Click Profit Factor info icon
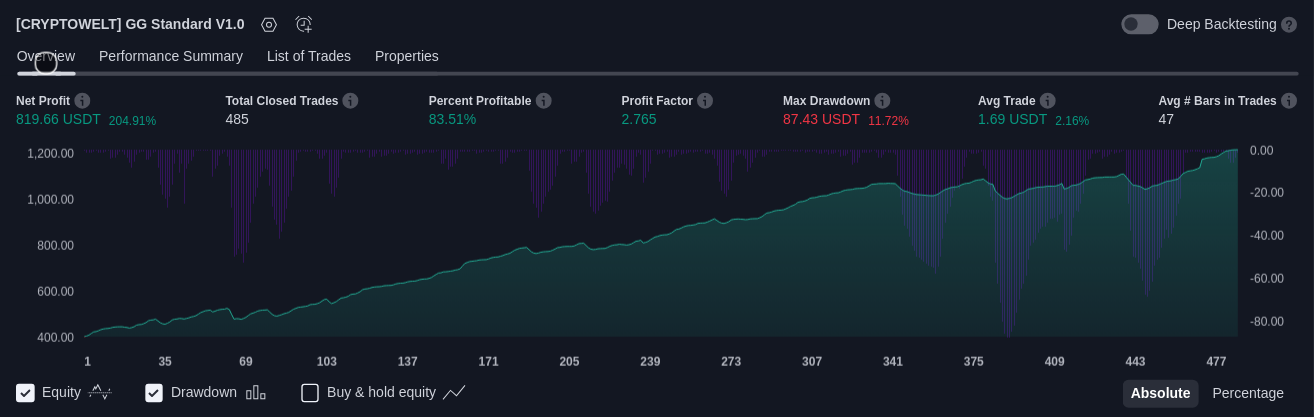This screenshot has width=1314, height=417. [x=705, y=101]
